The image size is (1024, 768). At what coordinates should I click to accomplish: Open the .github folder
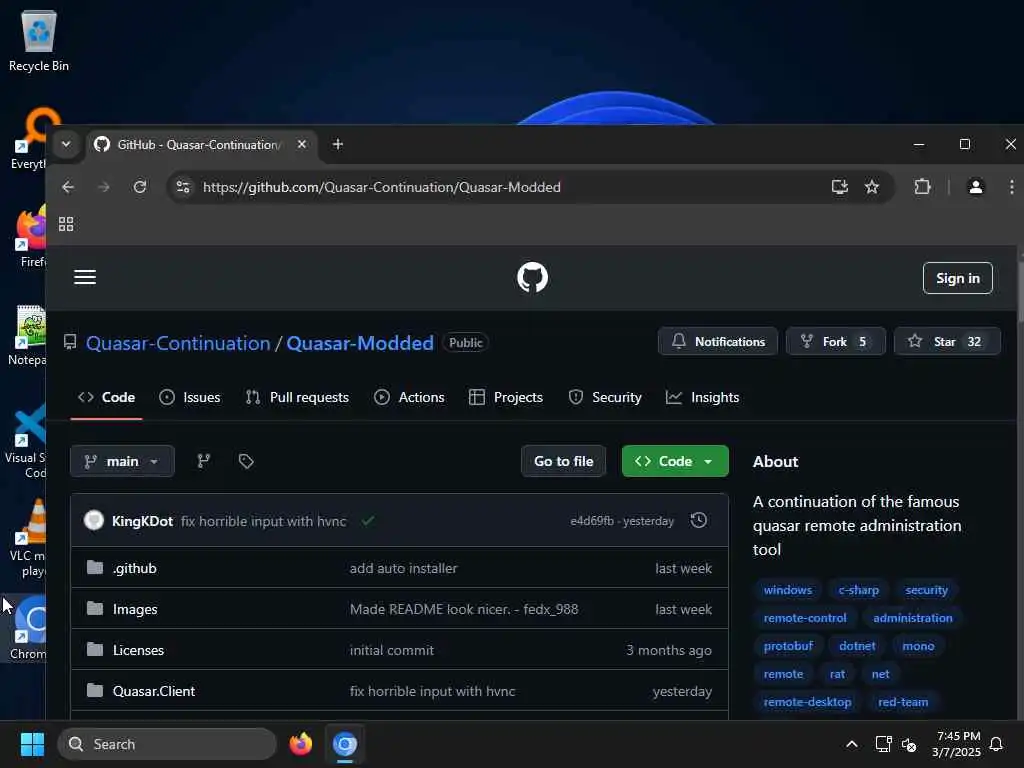[x=135, y=568]
